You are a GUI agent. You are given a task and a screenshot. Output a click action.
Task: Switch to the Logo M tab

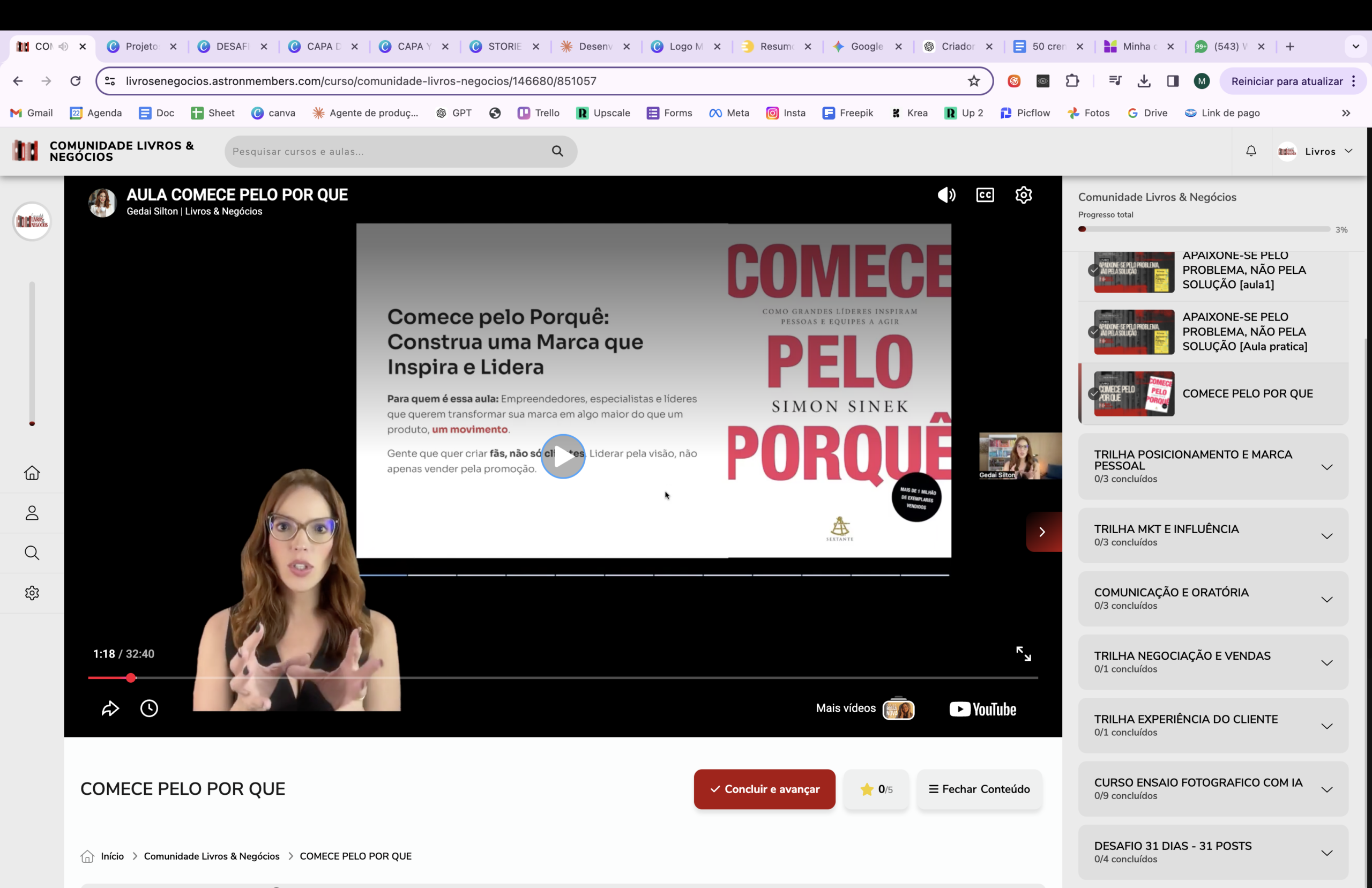(x=686, y=47)
